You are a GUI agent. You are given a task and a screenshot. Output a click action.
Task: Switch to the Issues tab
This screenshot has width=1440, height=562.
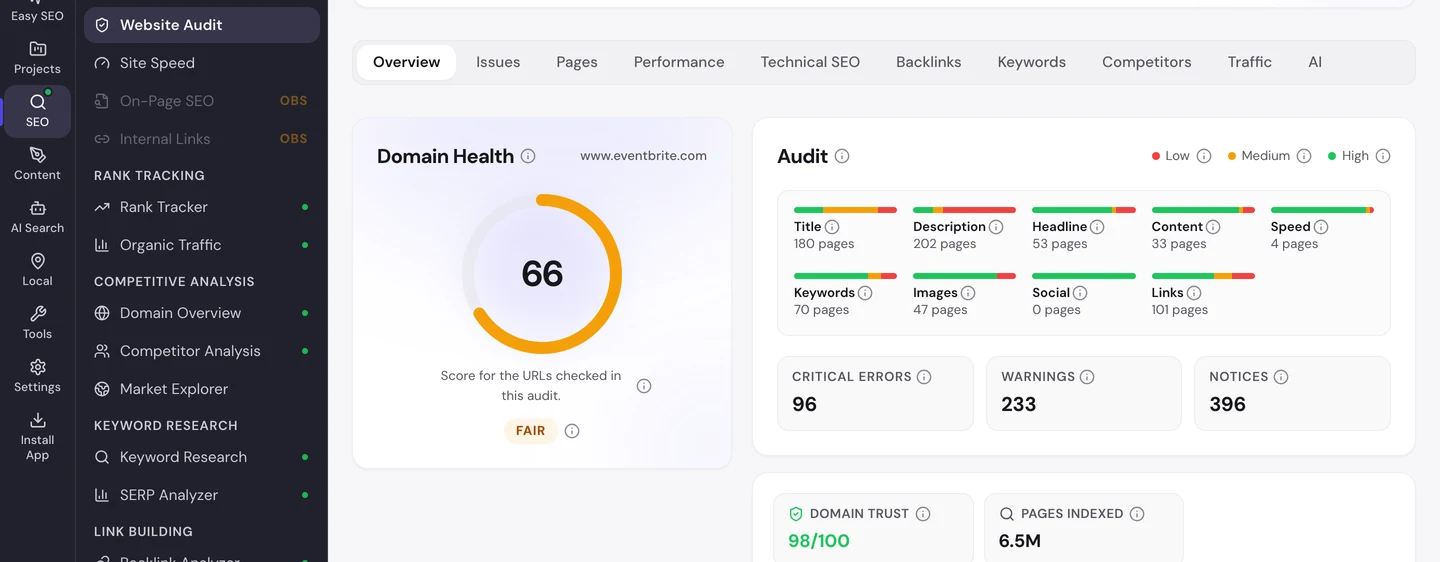(498, 62)
